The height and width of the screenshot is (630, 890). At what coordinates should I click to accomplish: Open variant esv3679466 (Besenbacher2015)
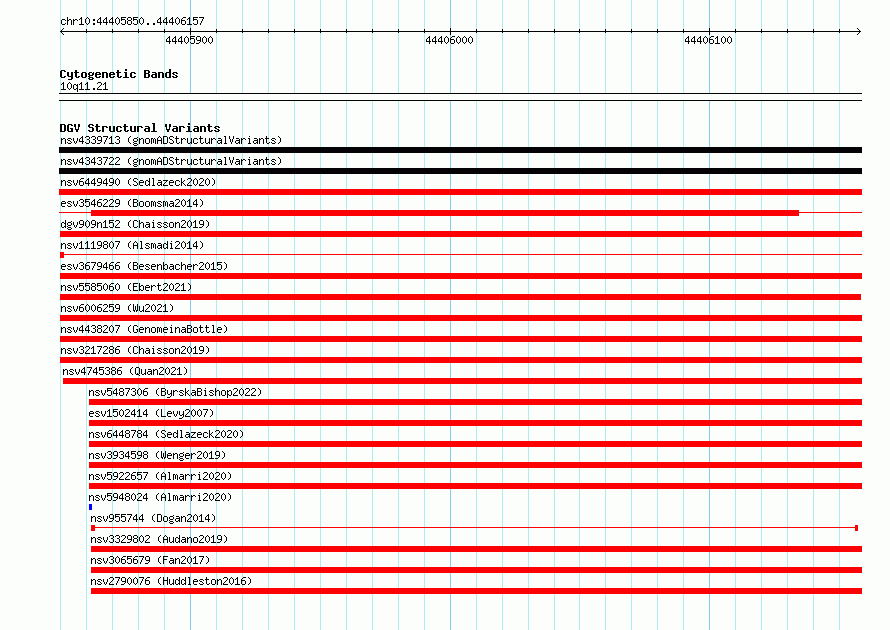click(144, 266)
